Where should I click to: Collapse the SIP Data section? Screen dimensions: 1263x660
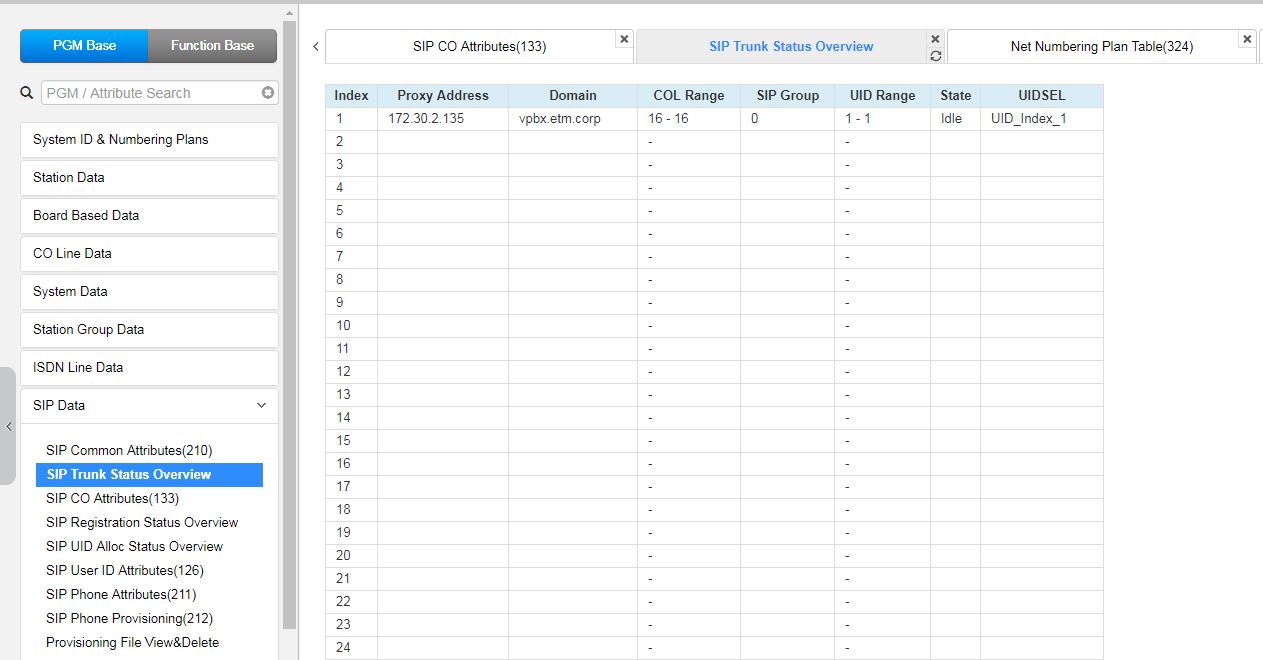[x=261, y=406]
